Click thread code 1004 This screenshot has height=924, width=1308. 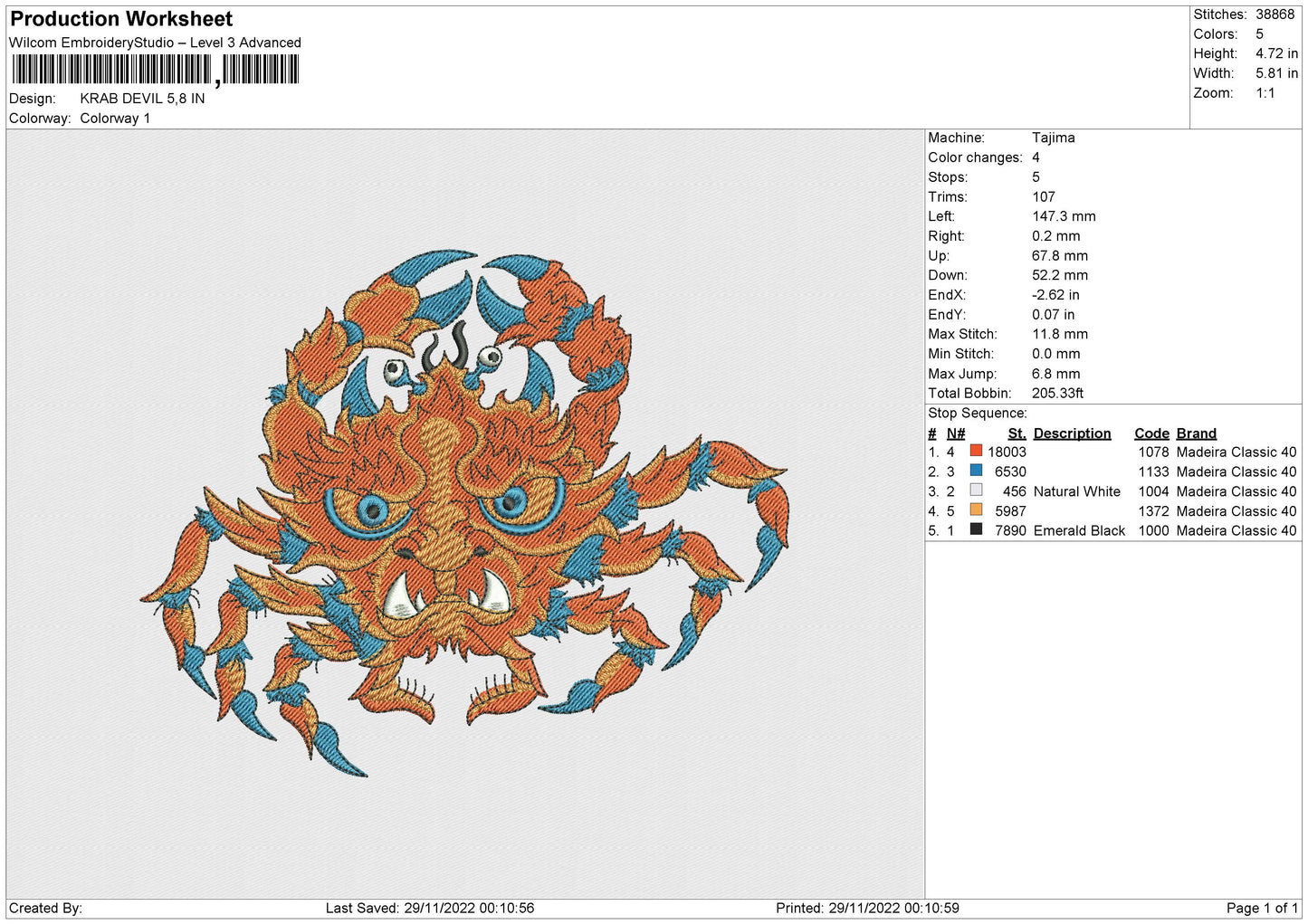click(1153, 491)
